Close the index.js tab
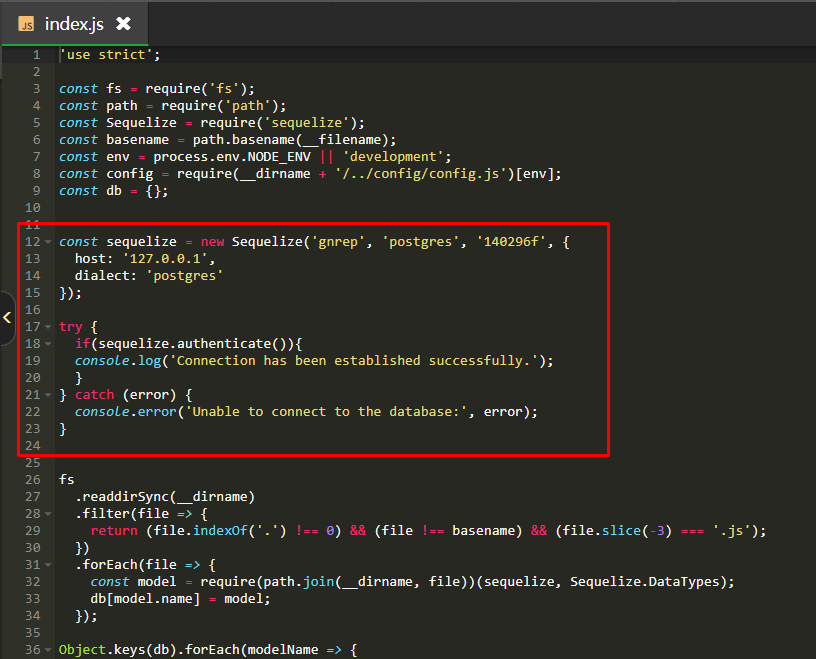The image size is (816, 659). tap(123, 23)
